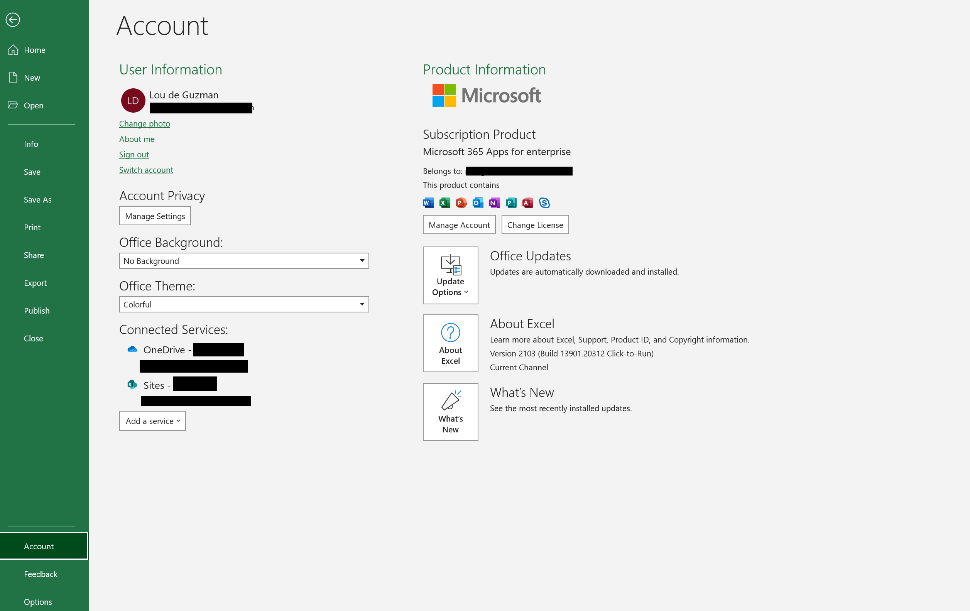Click the OneNote app icon under This product contains
This screenshot has width=970, height=611.
(494, 203)
